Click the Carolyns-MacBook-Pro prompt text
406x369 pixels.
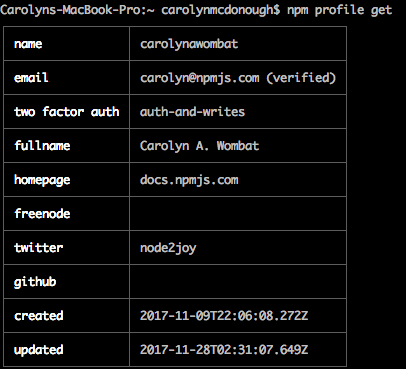point(73,10)
